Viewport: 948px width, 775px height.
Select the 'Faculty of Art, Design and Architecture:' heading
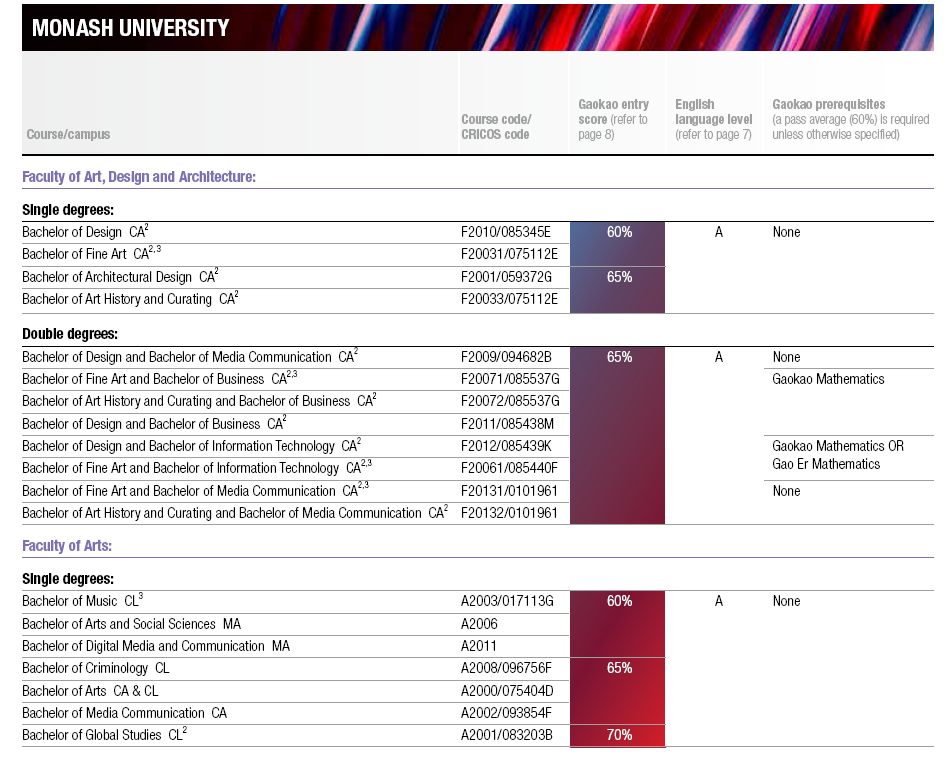(139, 177)
